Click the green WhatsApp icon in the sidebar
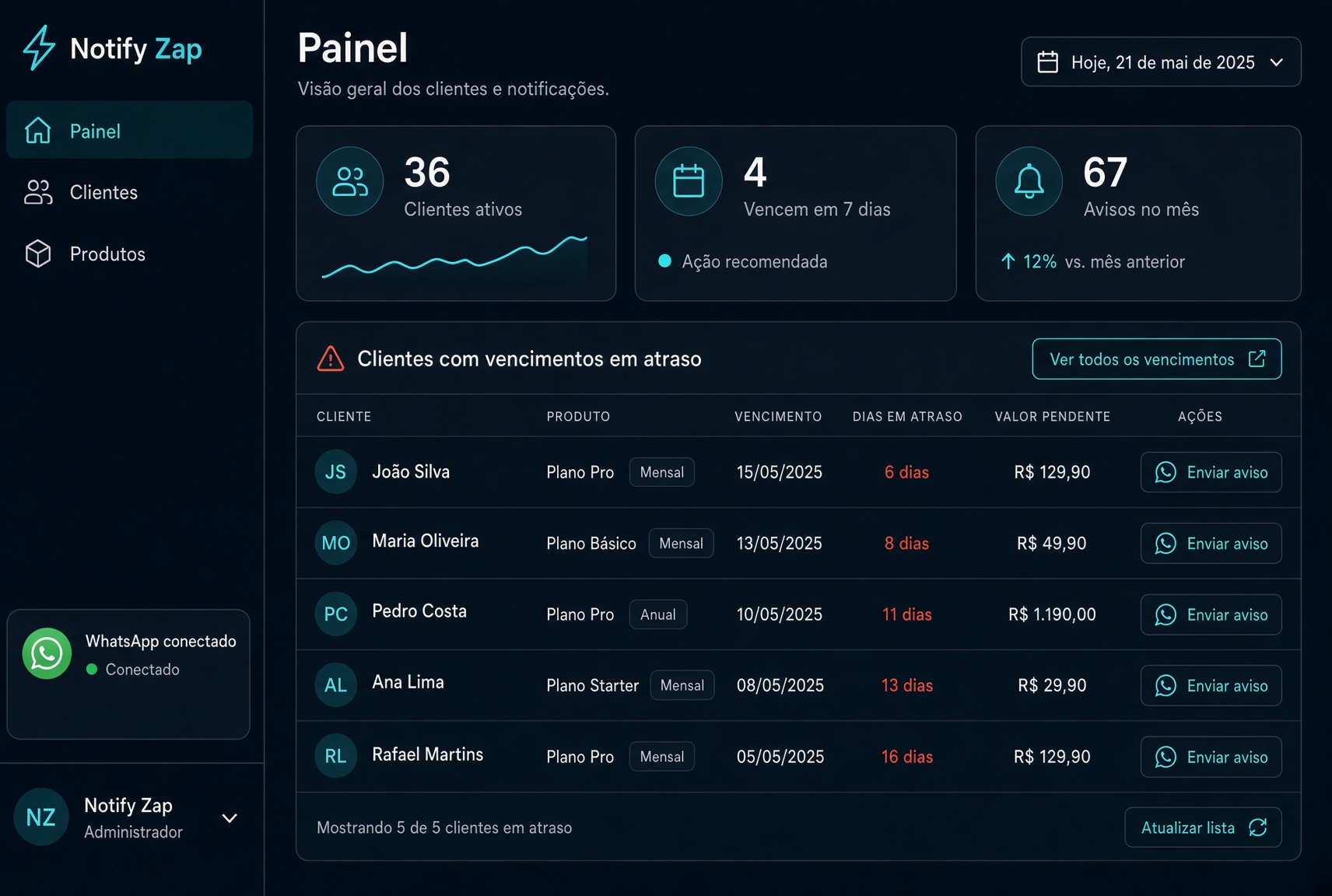Screen dimensions: 1332x896 47,653
